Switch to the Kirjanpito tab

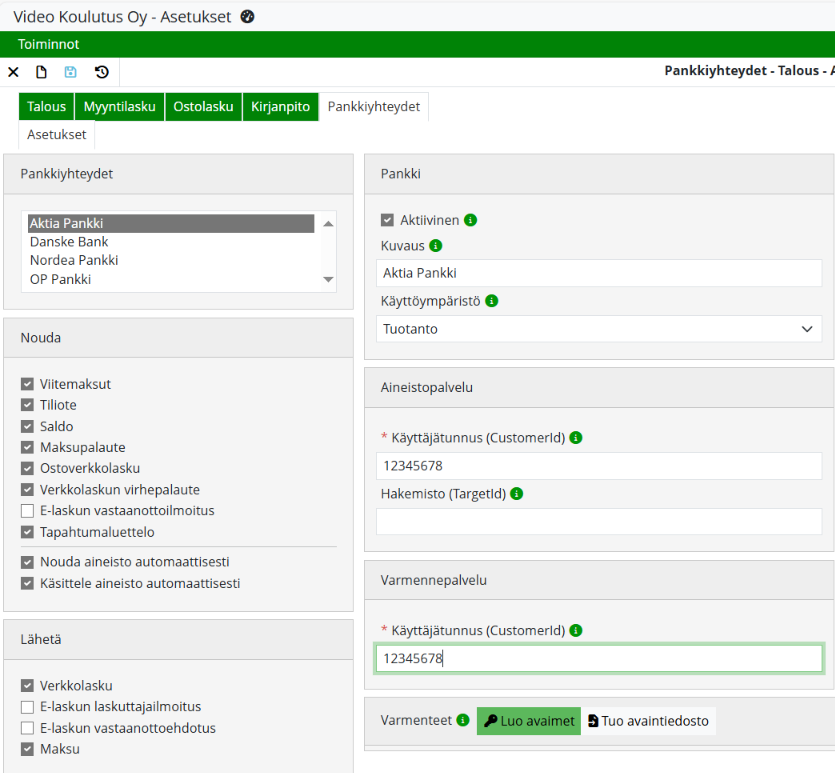click(280, 107)
